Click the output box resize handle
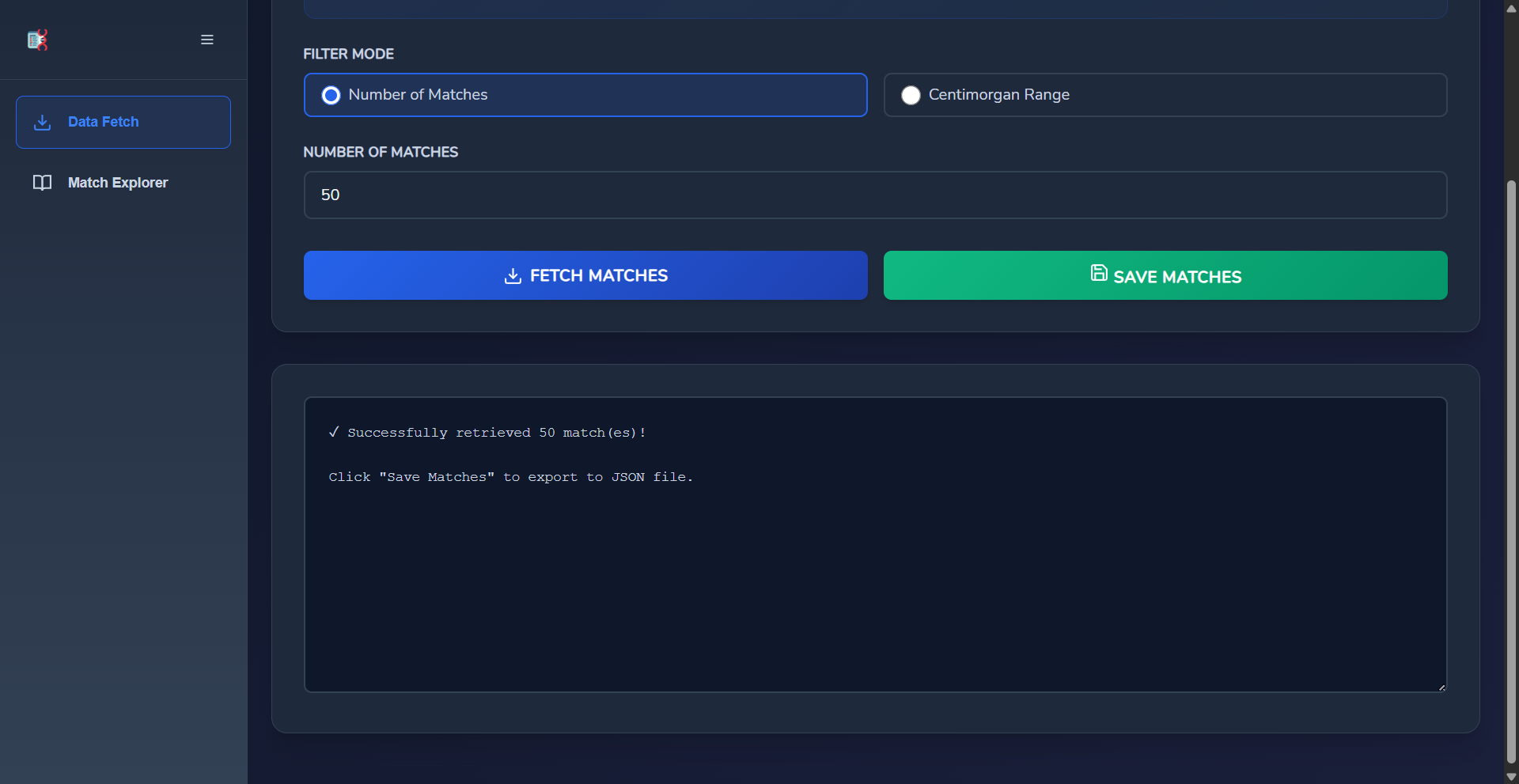The width and height of the screenshot is (1519, 784). pos(1441,687)
